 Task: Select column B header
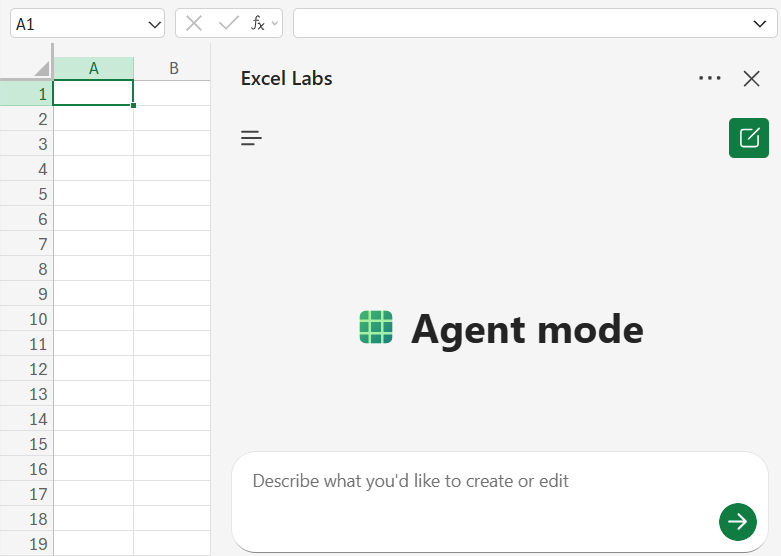tap(172, 68)
